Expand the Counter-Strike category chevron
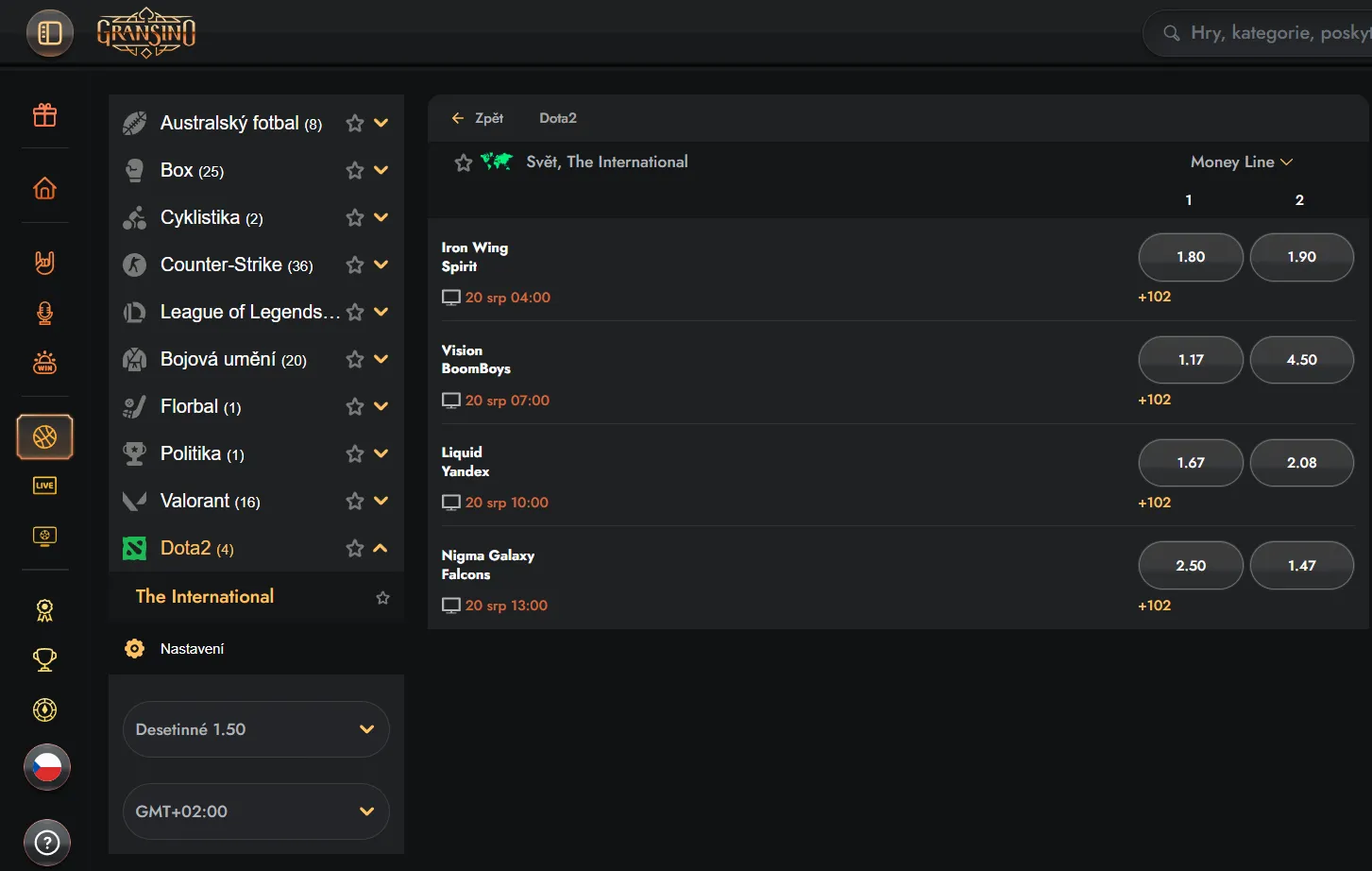This screenshot has height=871, width=1372. point(381,265)
